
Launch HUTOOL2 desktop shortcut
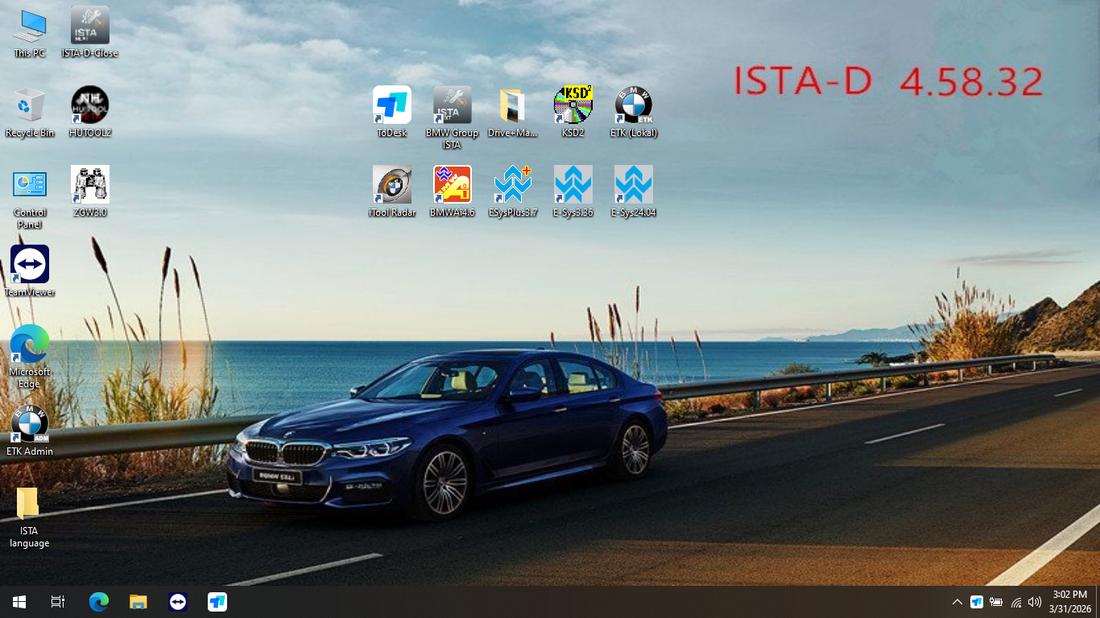point(90,113)
